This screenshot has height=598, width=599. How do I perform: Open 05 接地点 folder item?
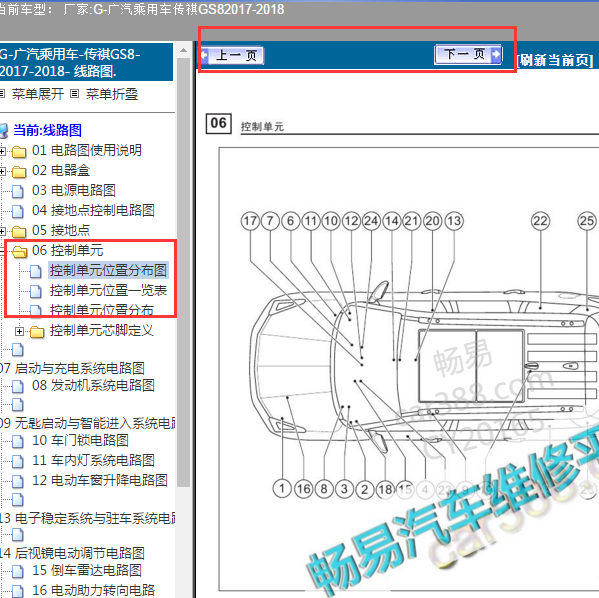(61, 230)
